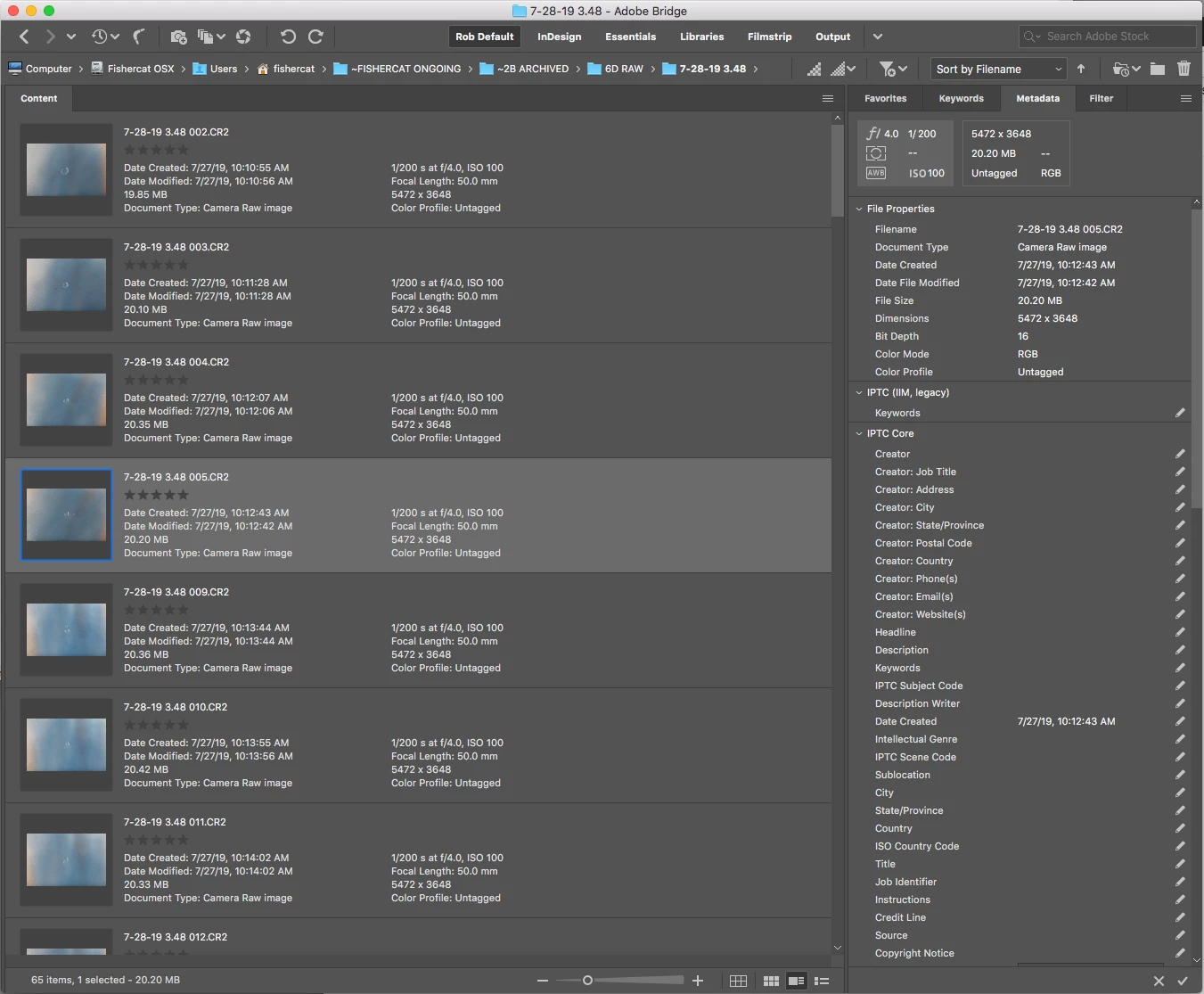Switch to InDesign workspace

coord(559,37)
